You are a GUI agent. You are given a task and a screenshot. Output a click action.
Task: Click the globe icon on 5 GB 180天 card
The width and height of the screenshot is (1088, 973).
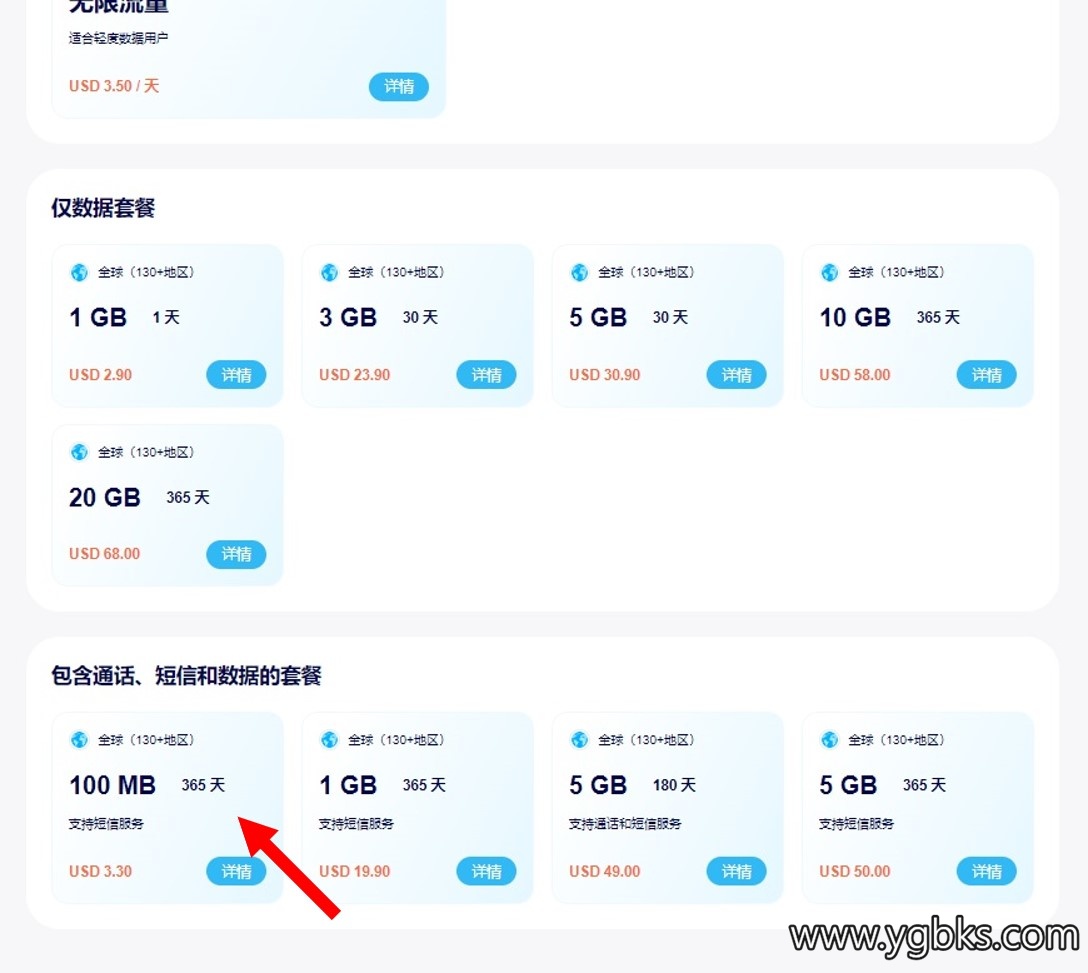pyautogui.click(x=579, y=740)
